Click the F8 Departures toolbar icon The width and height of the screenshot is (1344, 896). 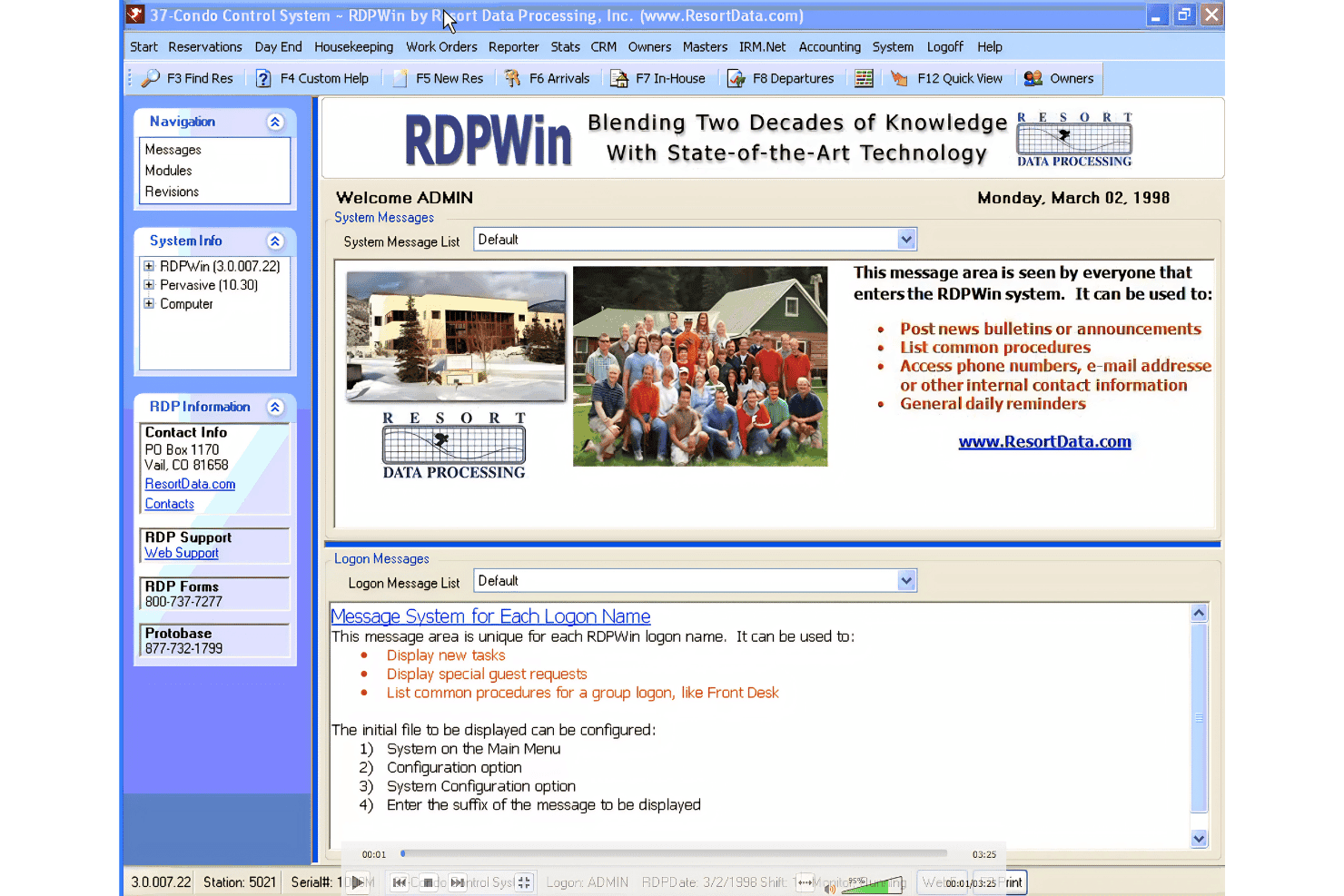tap(736, 79)
